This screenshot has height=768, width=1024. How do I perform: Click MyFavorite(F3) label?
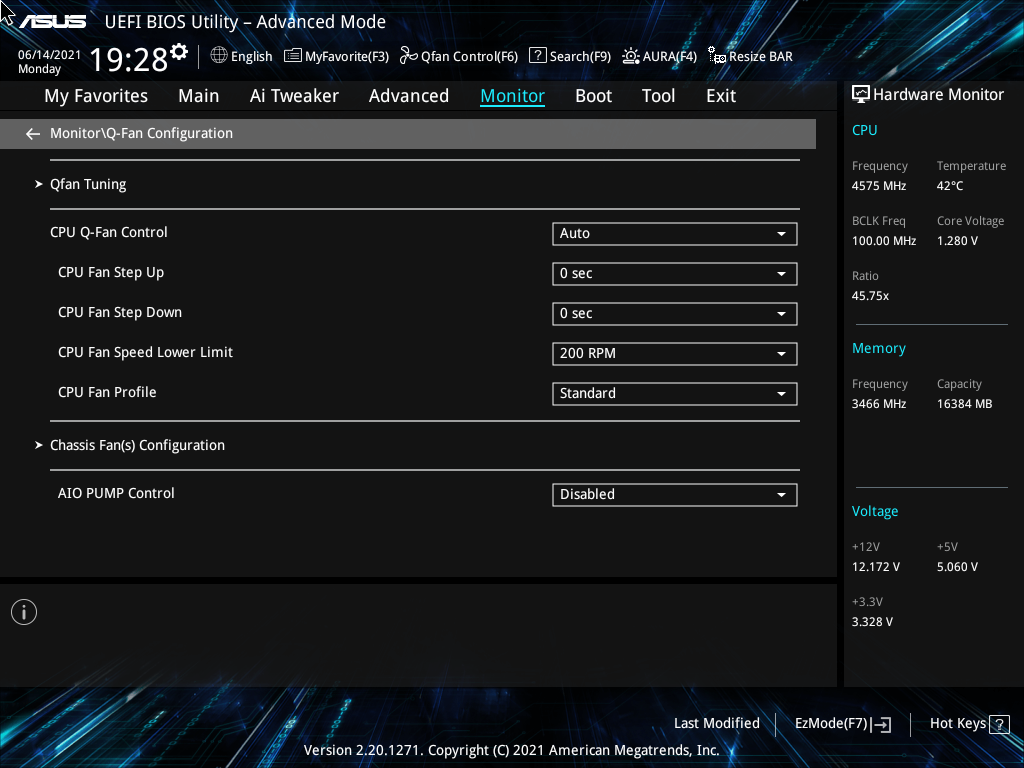(347, 57)
